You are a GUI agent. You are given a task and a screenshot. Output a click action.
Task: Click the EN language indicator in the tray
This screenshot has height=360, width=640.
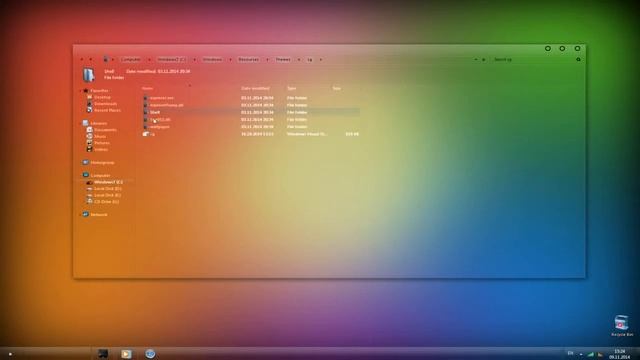pyautogui.click(x=570, y=353)
